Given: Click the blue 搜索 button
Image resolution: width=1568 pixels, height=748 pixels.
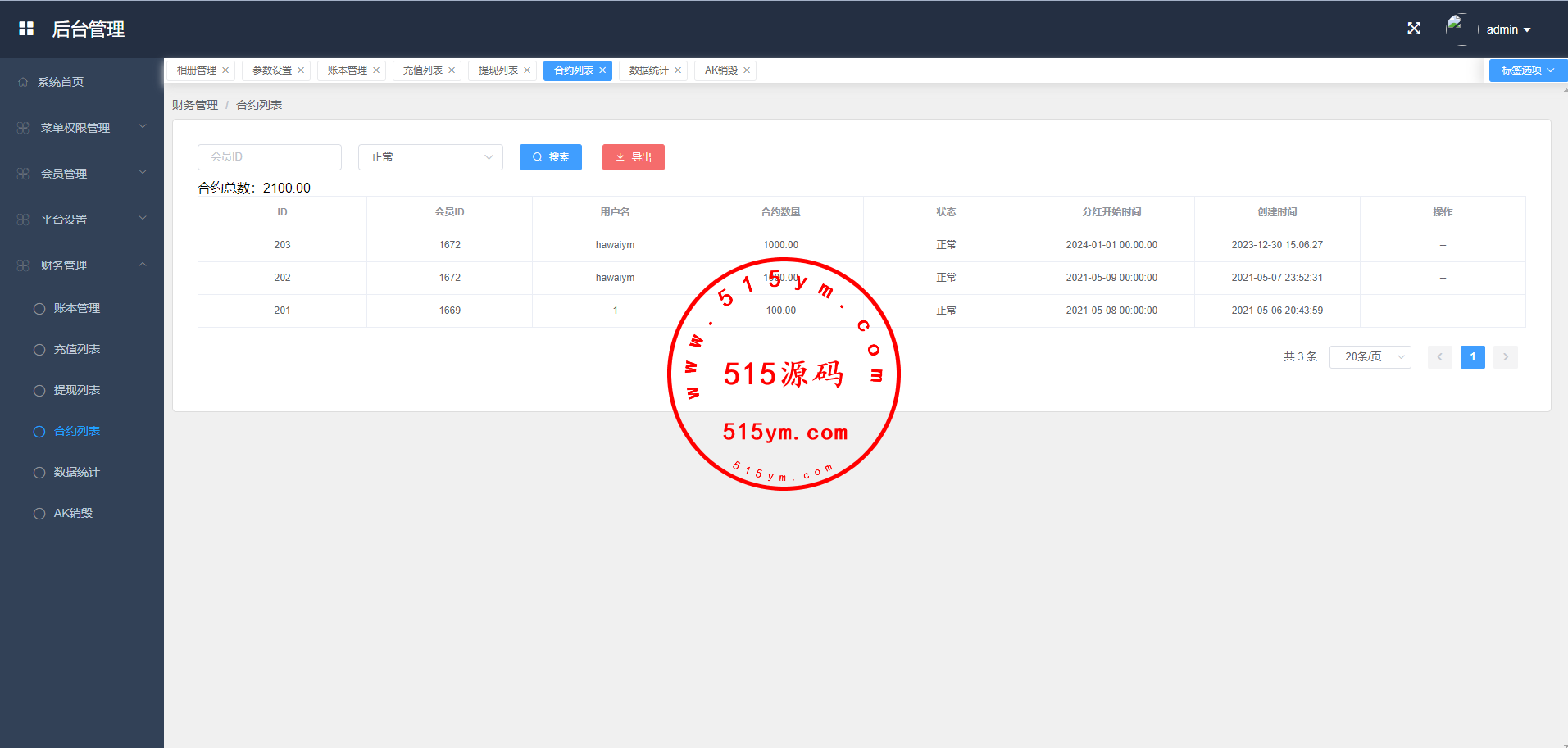Looking at the screenshot, I should click(550, 157).
